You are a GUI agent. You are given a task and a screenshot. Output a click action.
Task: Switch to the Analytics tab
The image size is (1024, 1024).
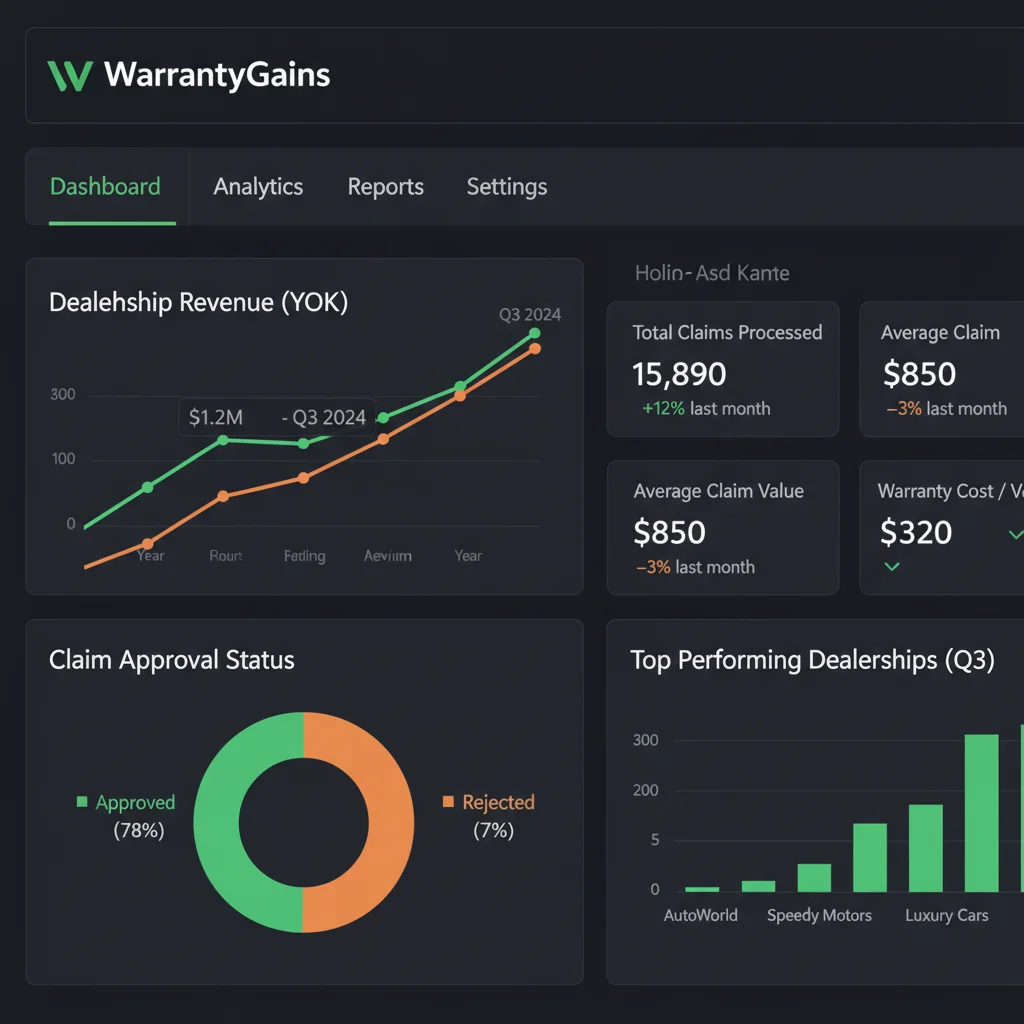point(258,186)
